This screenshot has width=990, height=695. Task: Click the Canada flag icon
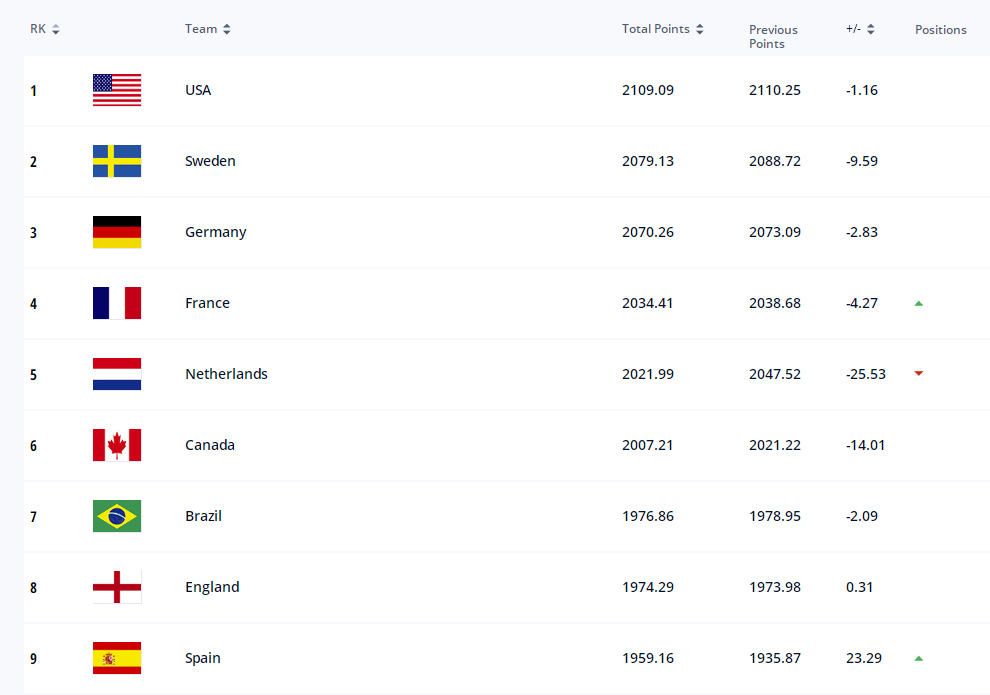117,445
